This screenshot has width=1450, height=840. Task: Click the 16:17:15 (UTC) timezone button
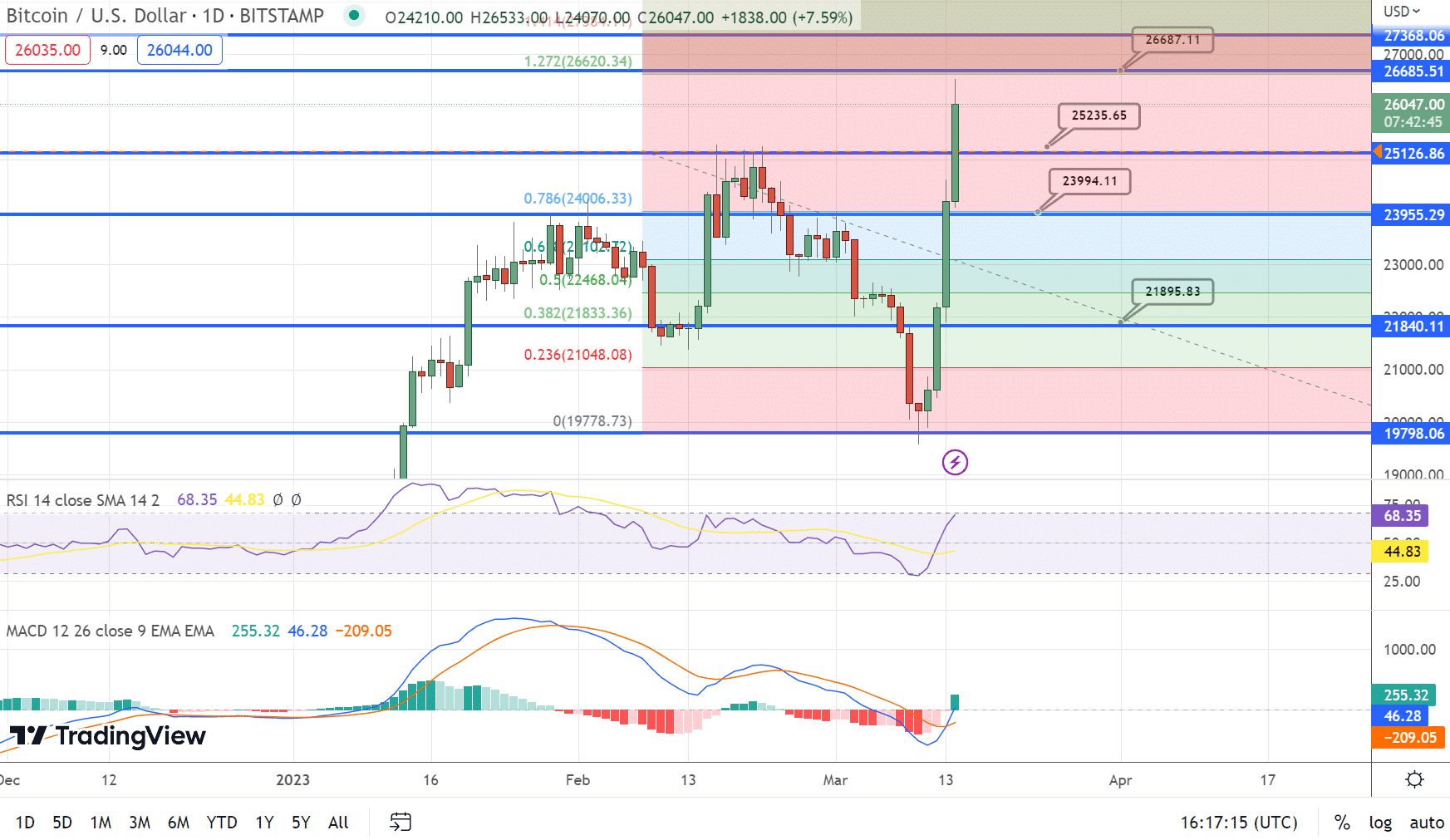tap(1239, 822)
